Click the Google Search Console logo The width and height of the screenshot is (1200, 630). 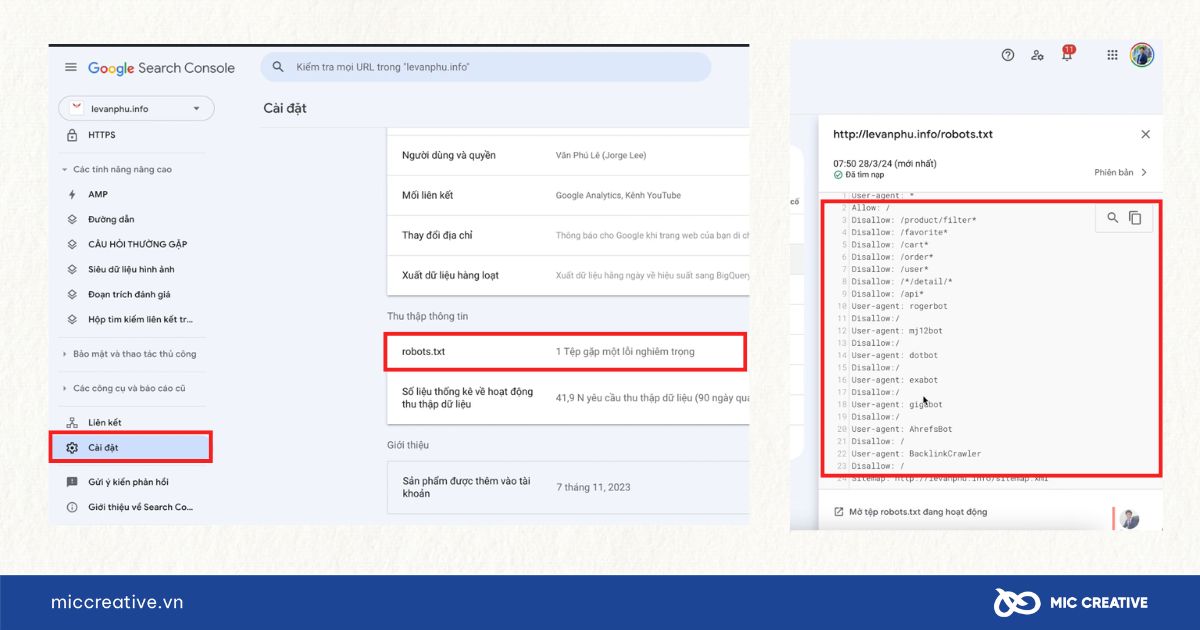click(161, 68)
